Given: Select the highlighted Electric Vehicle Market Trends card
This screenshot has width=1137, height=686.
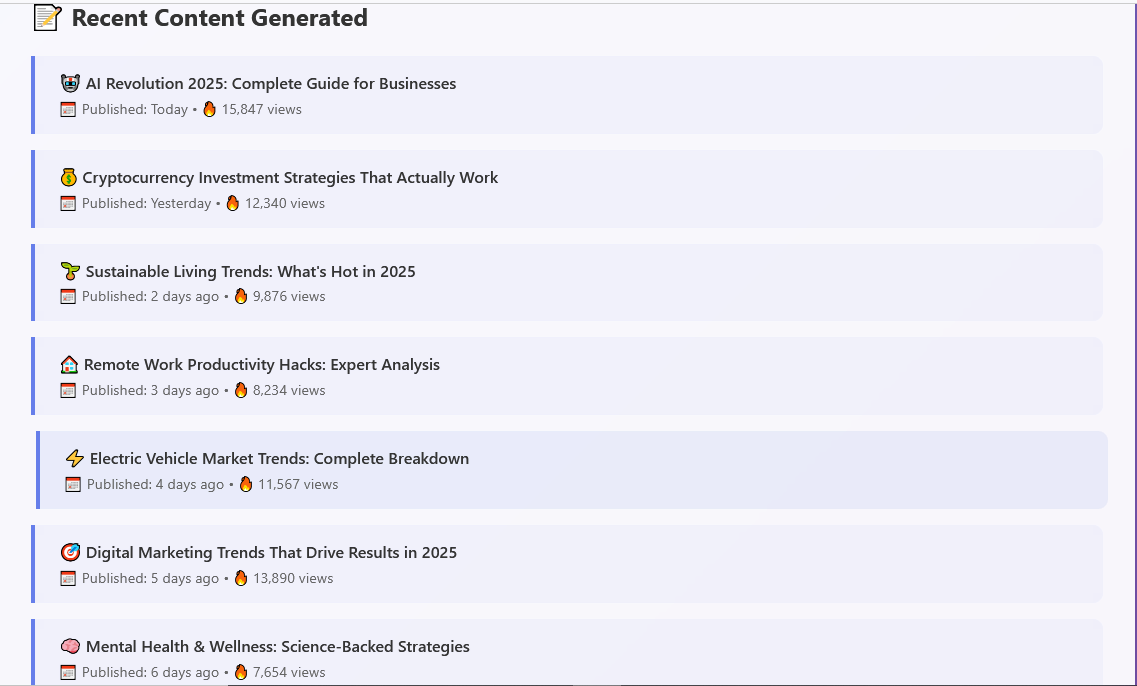Looking at the screenshot, I should pyautogui.click(x=572, y=470).
